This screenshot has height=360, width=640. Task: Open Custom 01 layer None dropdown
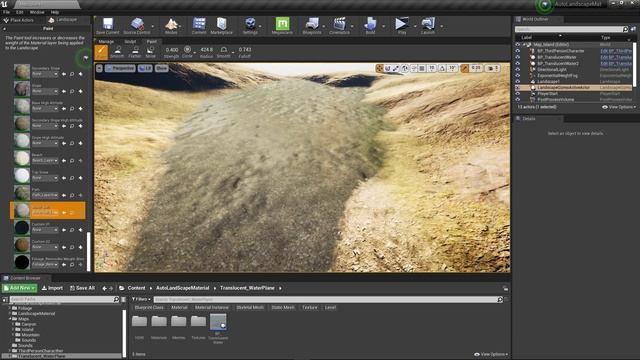[x=45, y=230]
